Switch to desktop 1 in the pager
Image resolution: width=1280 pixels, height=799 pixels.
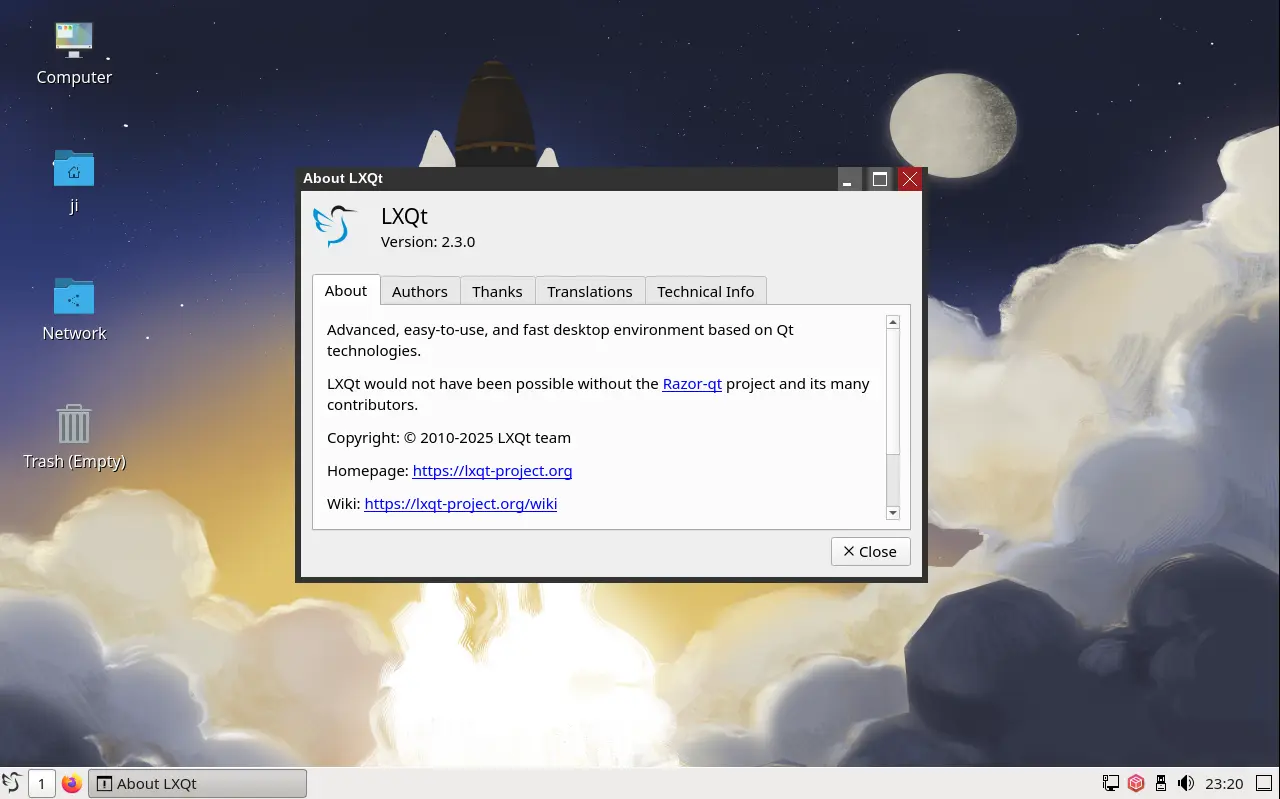[x=41, y=783]
